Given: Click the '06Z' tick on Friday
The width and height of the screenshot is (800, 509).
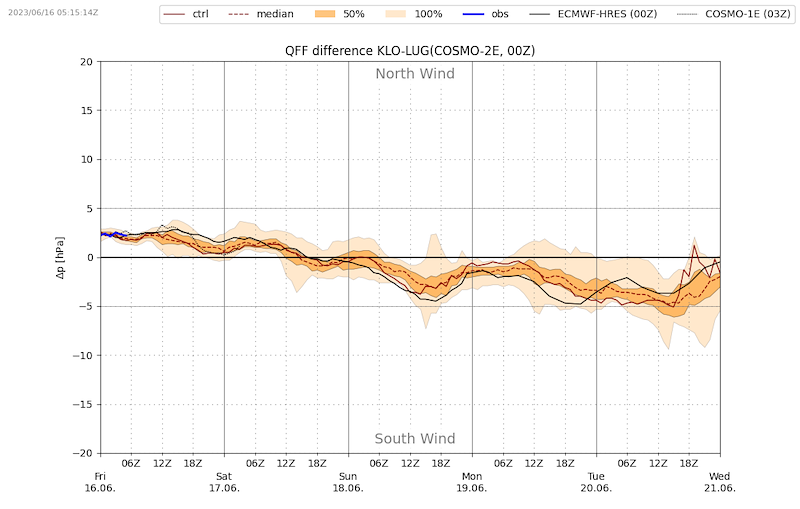Looking at the screenshot, I should (131, 463).
